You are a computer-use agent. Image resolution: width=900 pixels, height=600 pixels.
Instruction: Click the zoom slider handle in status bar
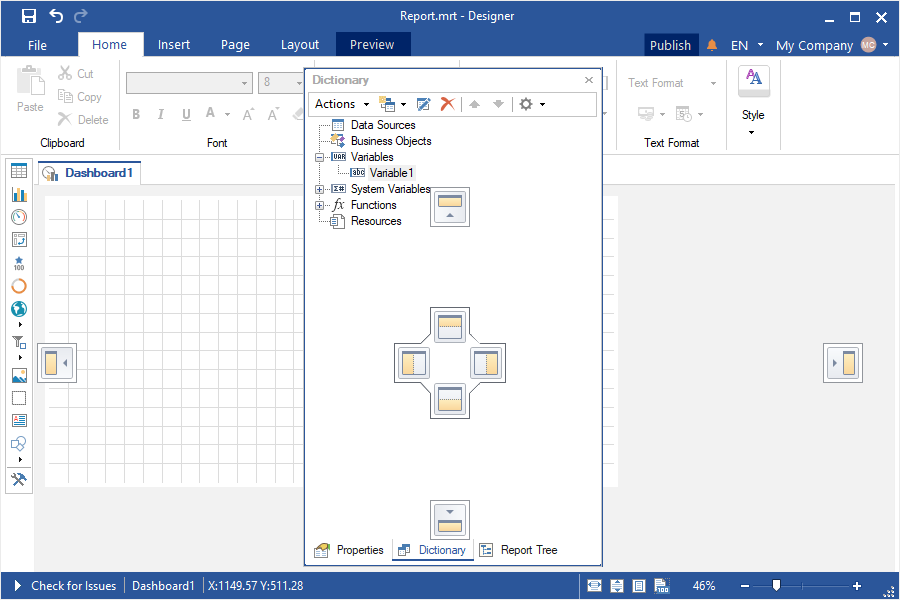tap(776, 586)
